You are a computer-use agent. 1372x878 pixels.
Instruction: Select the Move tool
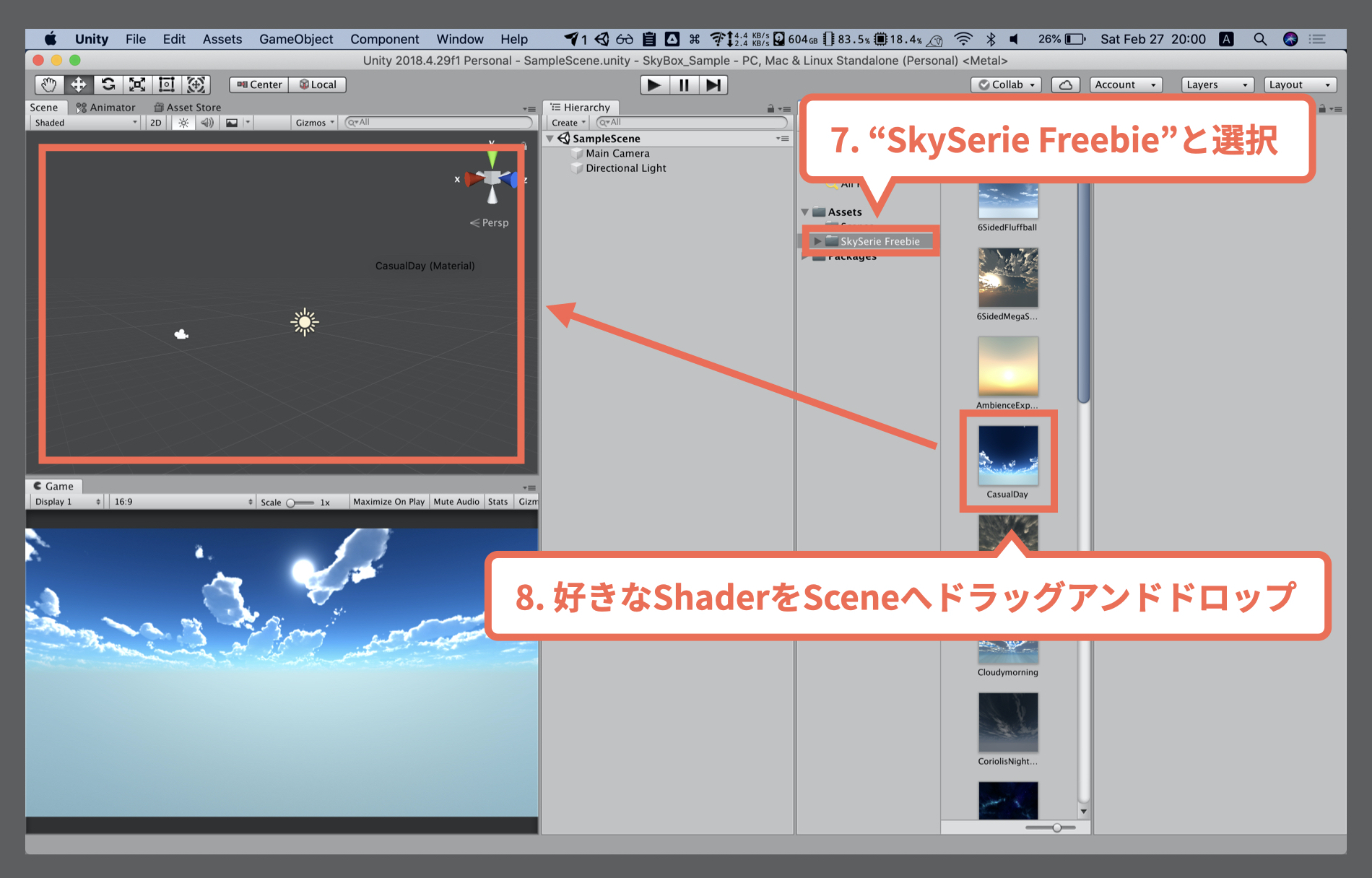(x=78, y=84)
